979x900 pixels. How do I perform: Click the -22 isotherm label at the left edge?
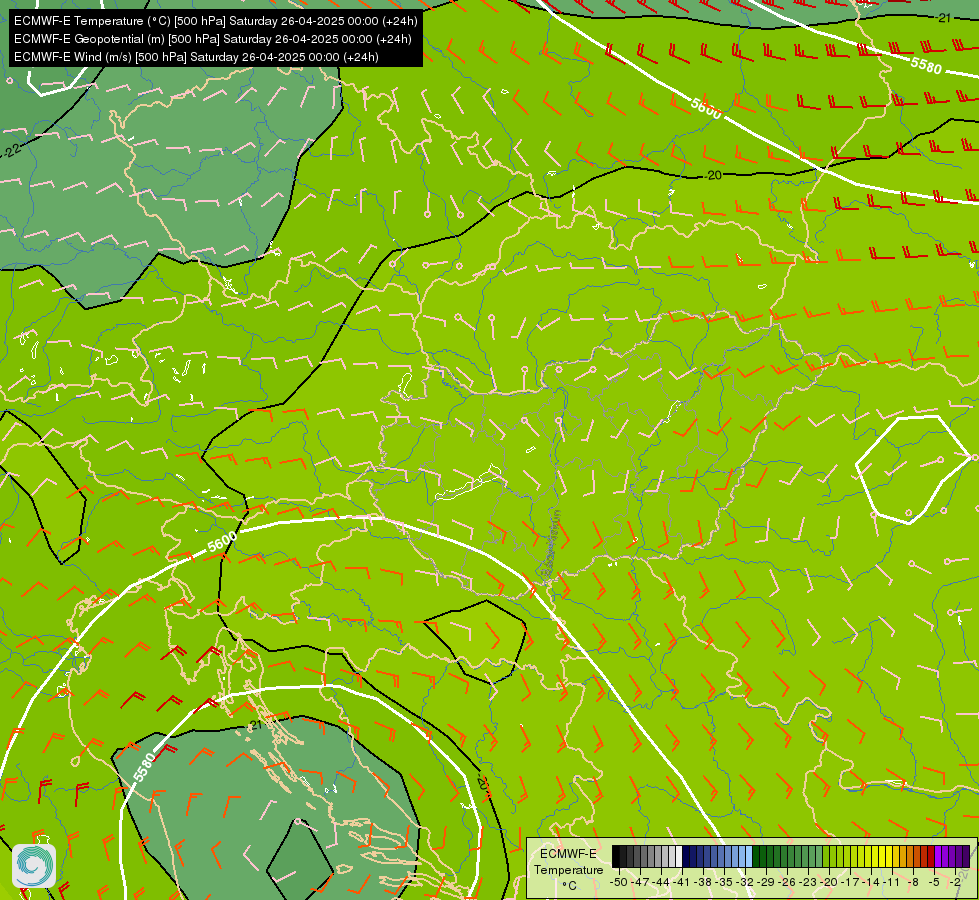tap(11, 151)
